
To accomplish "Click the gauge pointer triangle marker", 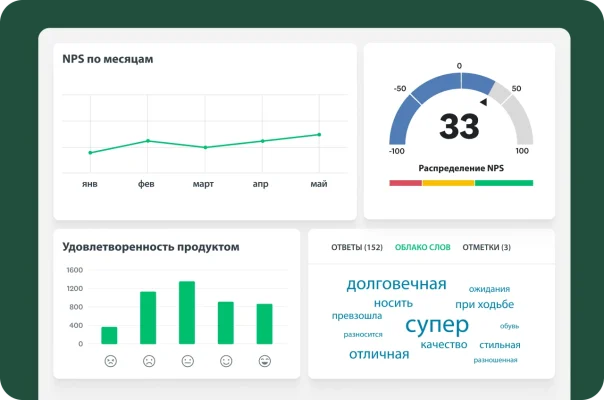I will point(483,102).
